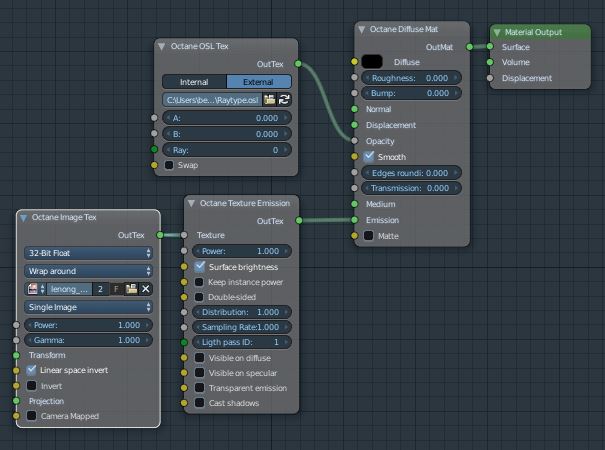Toggle fake user F button on image
This screenshot has width=605, height=450.
coord(116,289)
